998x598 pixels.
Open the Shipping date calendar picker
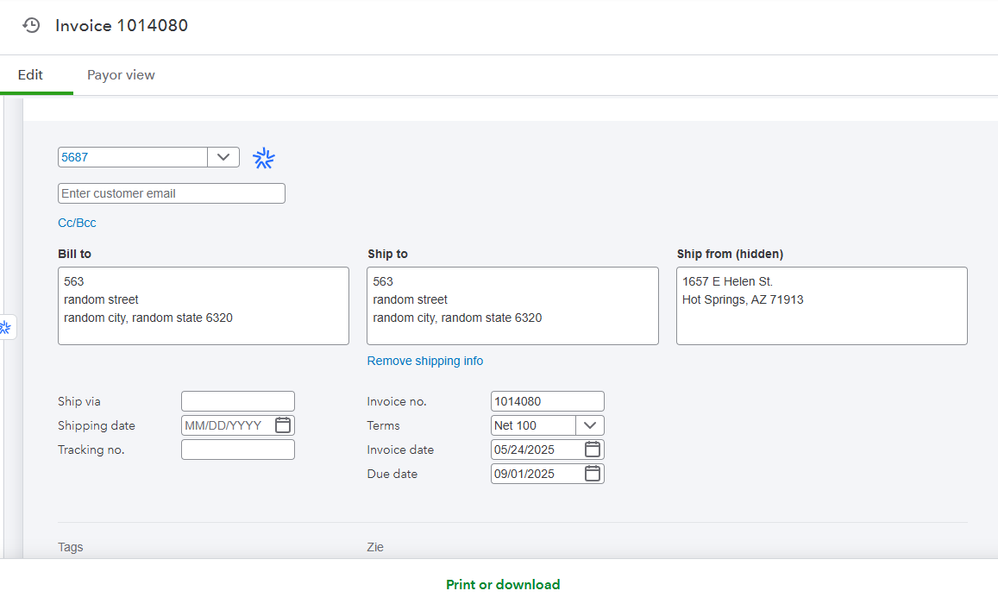coord(283,425)
